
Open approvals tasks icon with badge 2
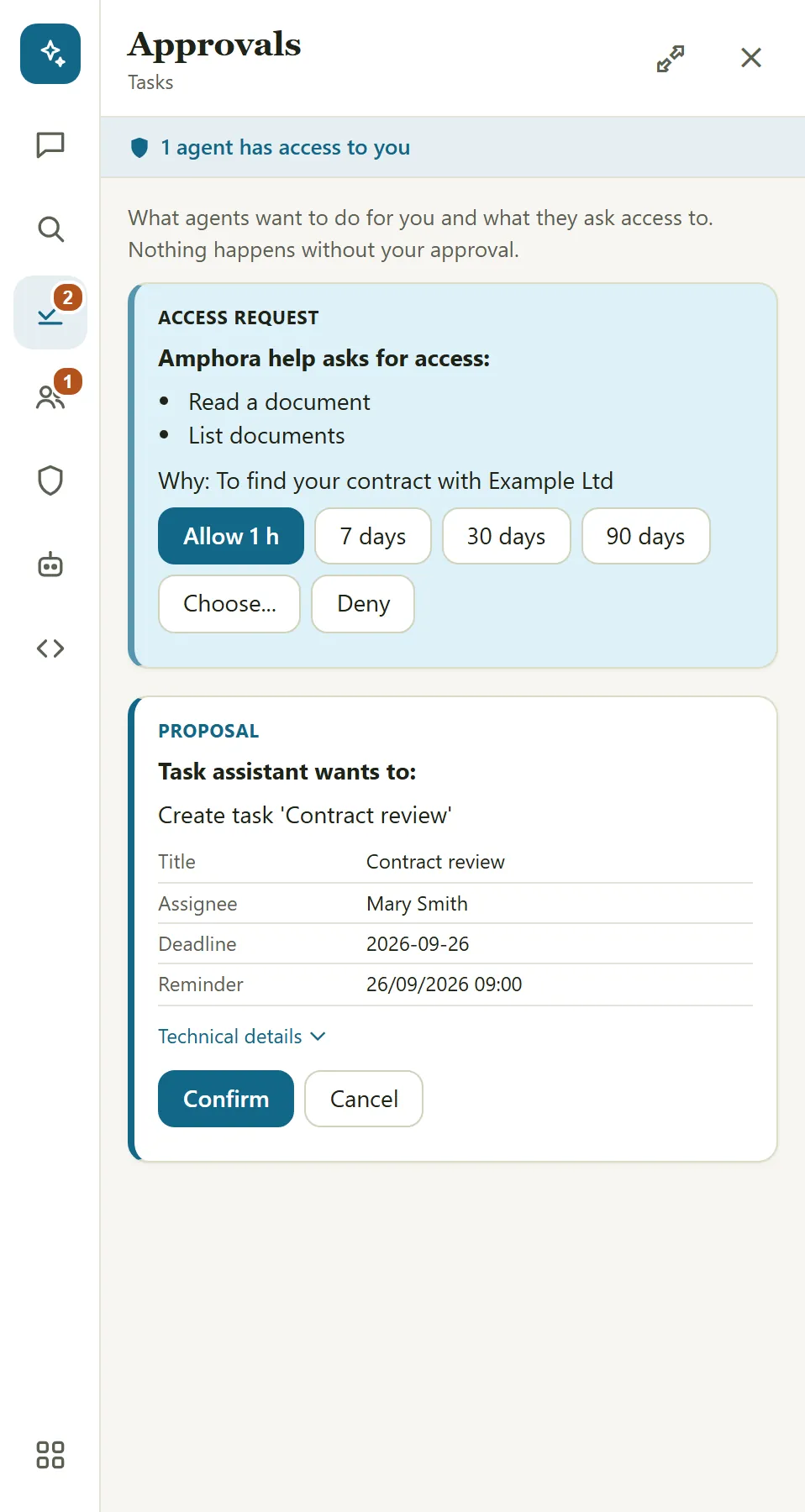point(50,312)
